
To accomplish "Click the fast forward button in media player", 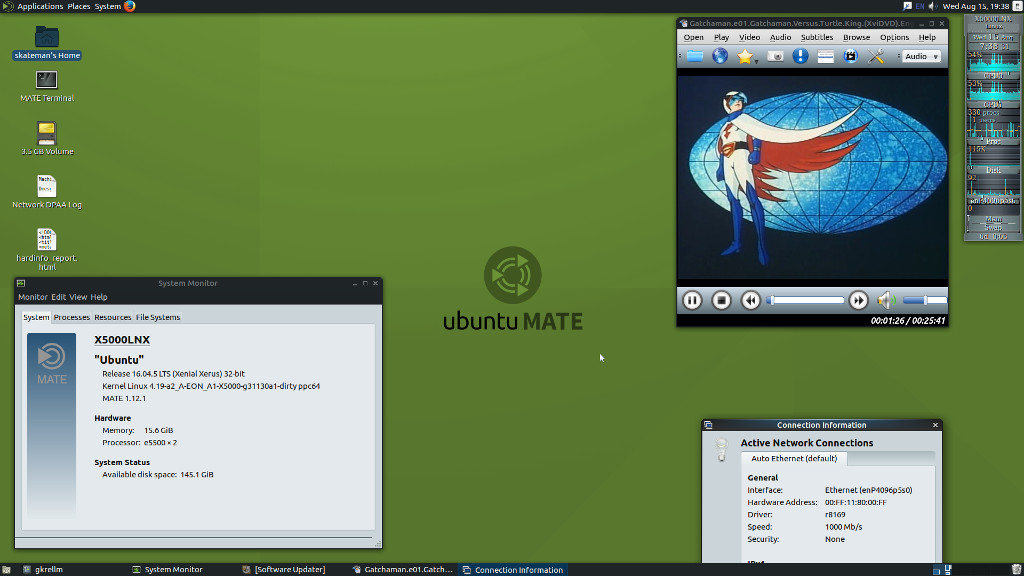I will click(x=858, y=300).
